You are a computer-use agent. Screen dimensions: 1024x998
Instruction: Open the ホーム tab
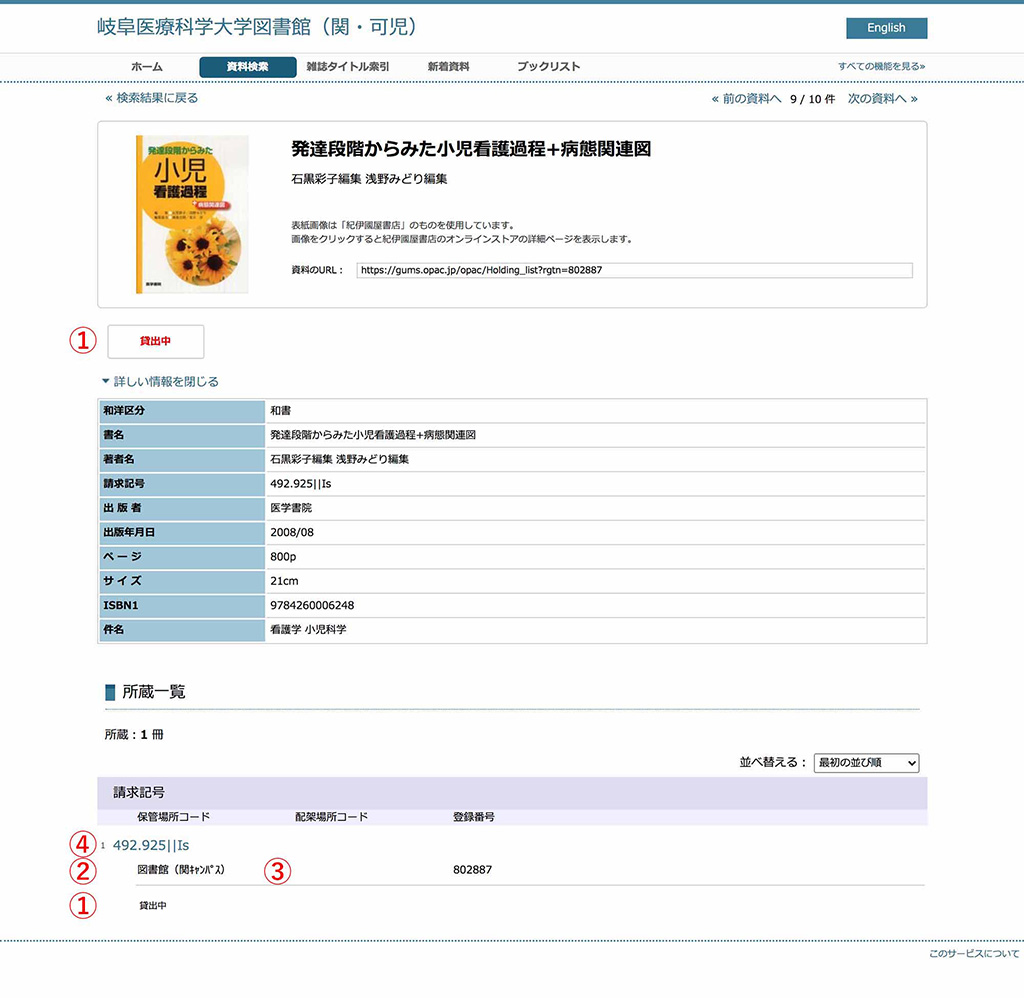pos(147,67)
